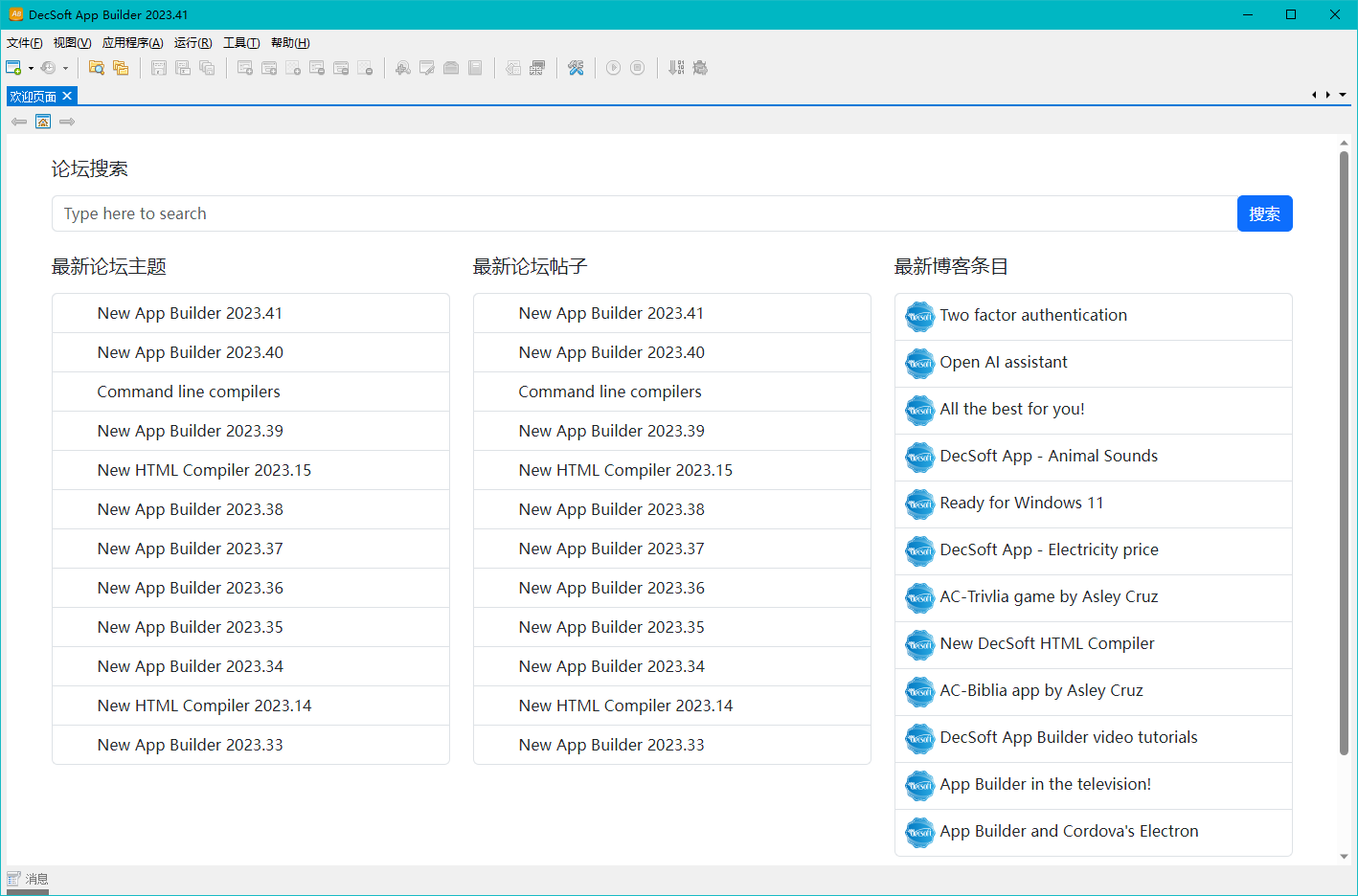Open blog entry DecSoft App - Animal Sounds
1358x896 pixels.
pos(1094,457)
